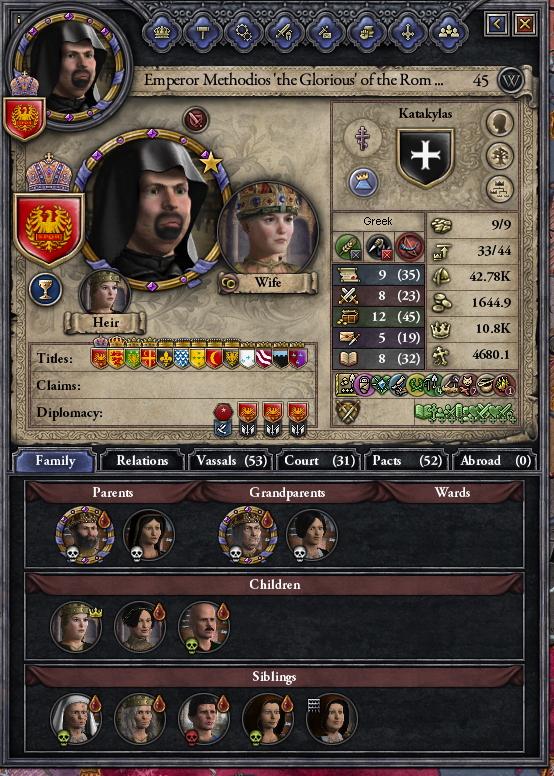554x776 pixels.
Task: Click the family tree chart icon
Action: (x=499, y=190)
